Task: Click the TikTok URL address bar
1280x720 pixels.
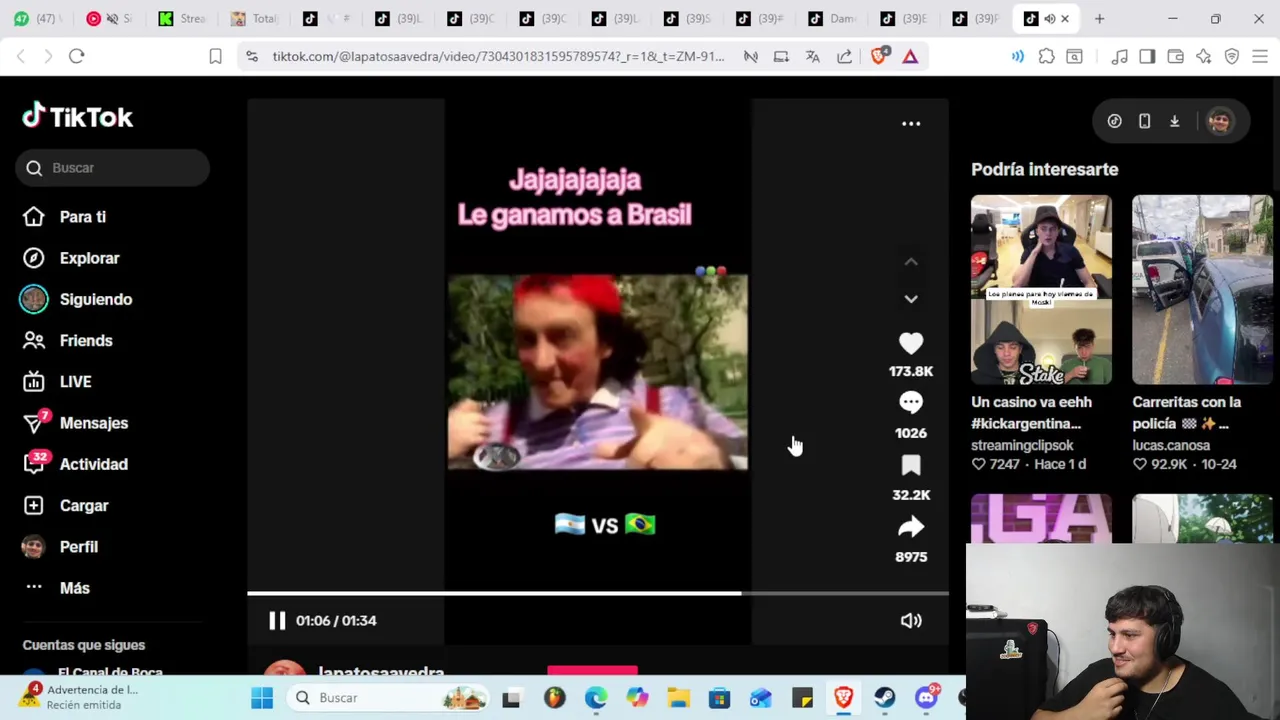Action: tap(498, 56)
